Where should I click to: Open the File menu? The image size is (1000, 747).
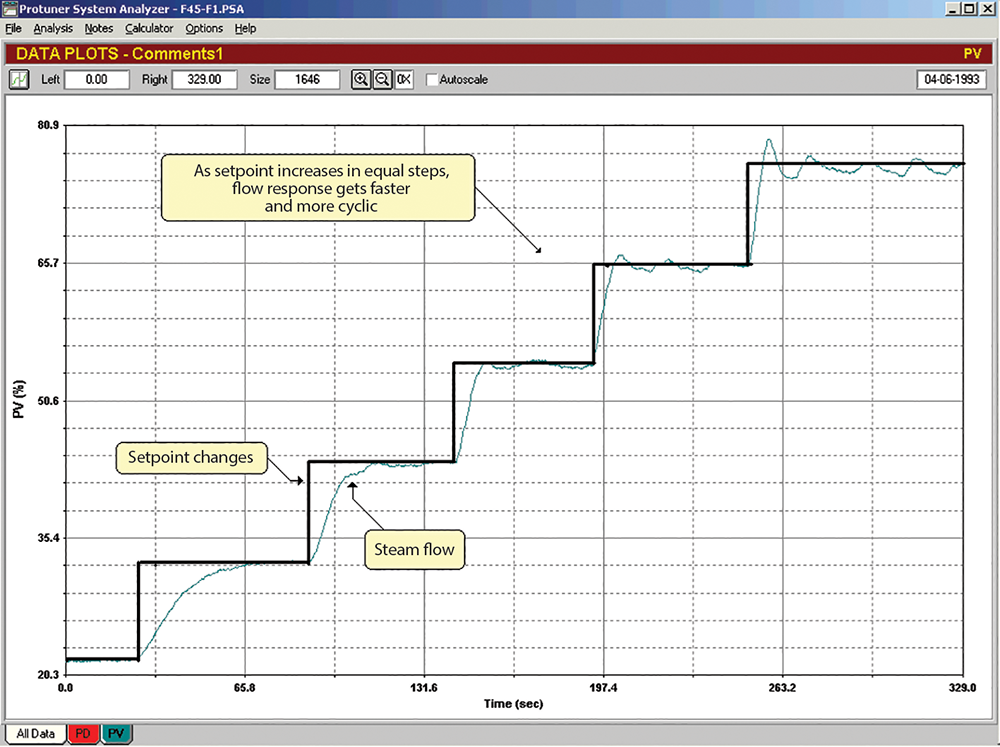click(x=13, y=28)
